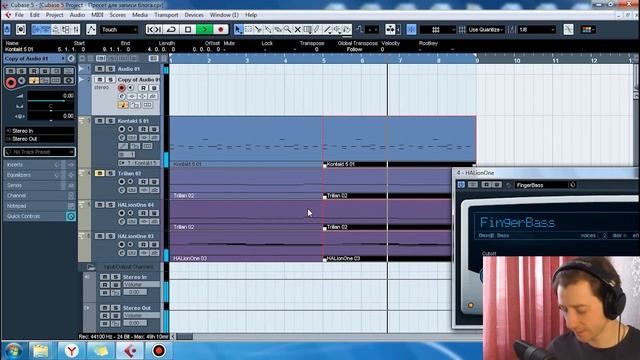Adjust the Inspector pan slider
Viewport: 640px width, 360px height.
click(x=51, y=107)
